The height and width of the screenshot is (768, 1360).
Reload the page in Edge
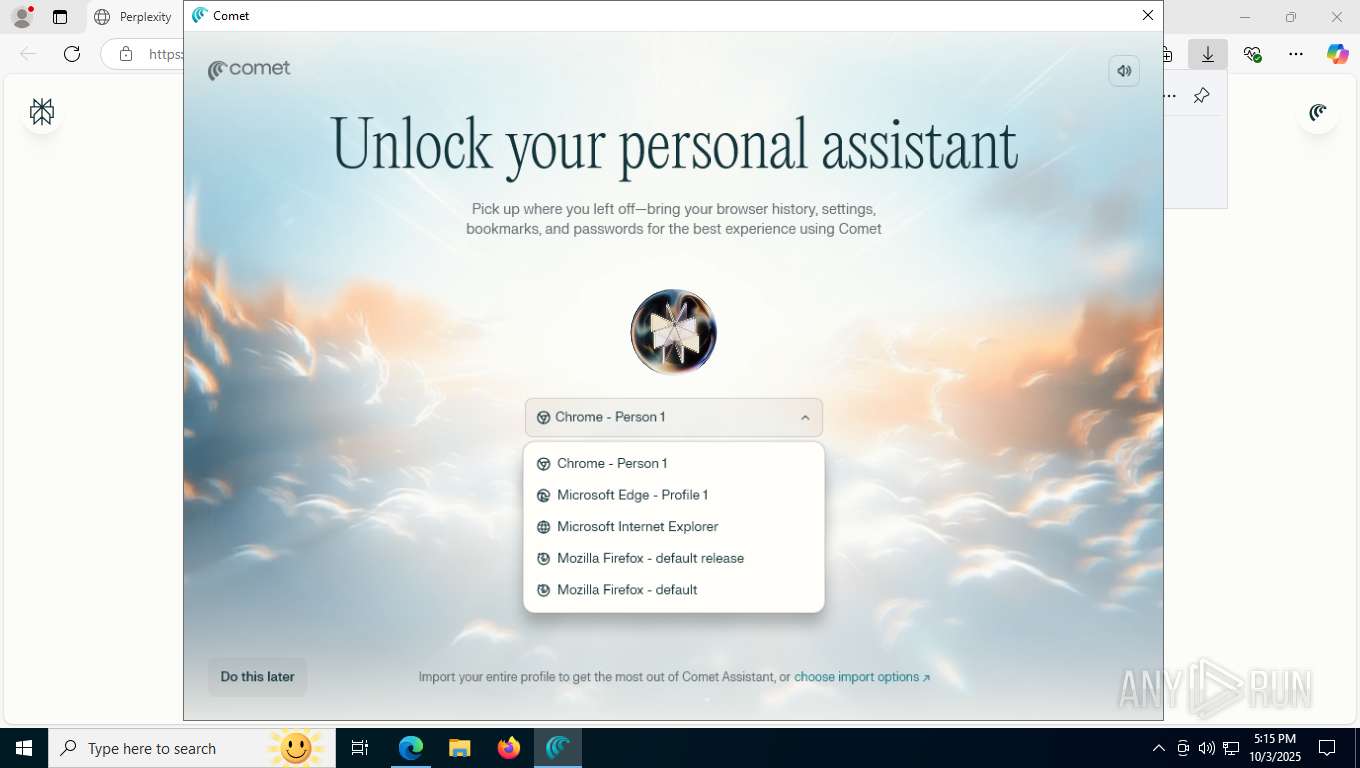click(x=72, y=54)
